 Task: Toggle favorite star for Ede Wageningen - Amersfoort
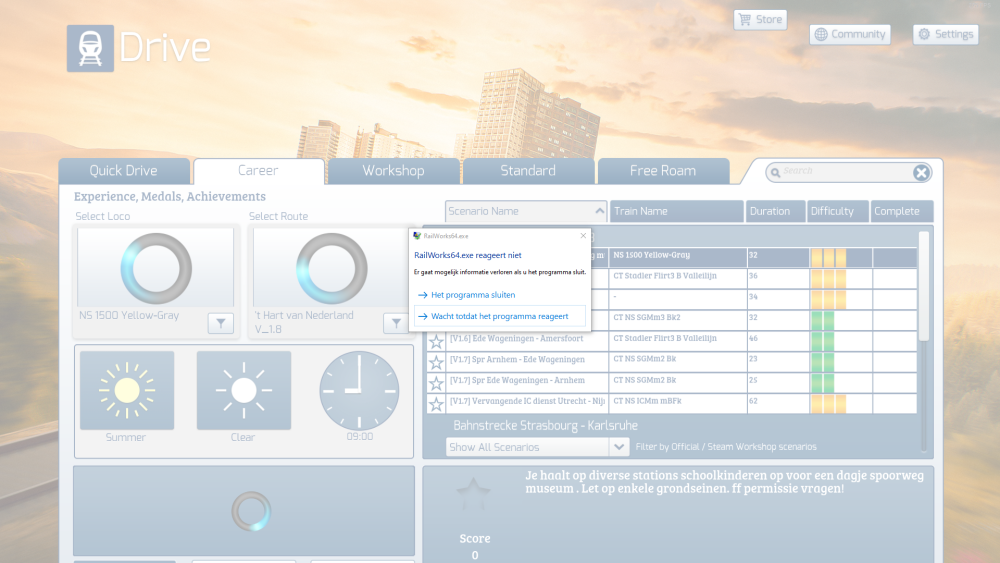point(436,341)
